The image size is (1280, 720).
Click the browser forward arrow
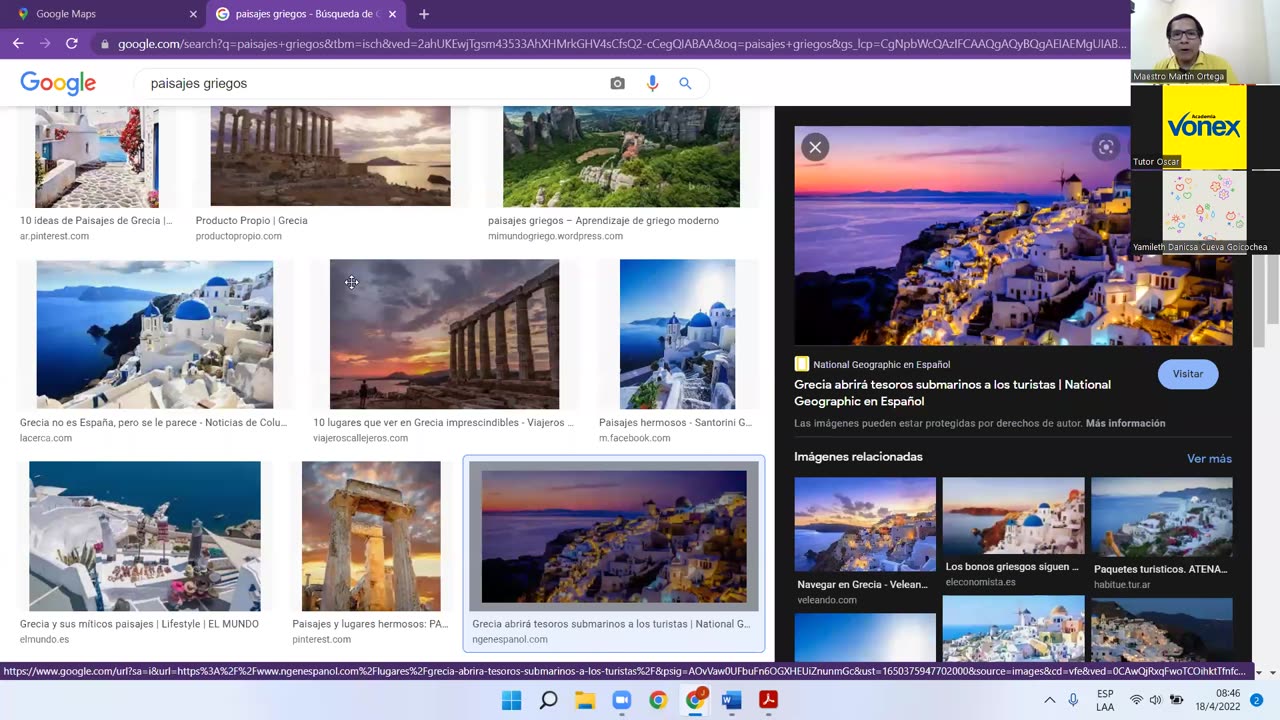(x=45, y=43)
